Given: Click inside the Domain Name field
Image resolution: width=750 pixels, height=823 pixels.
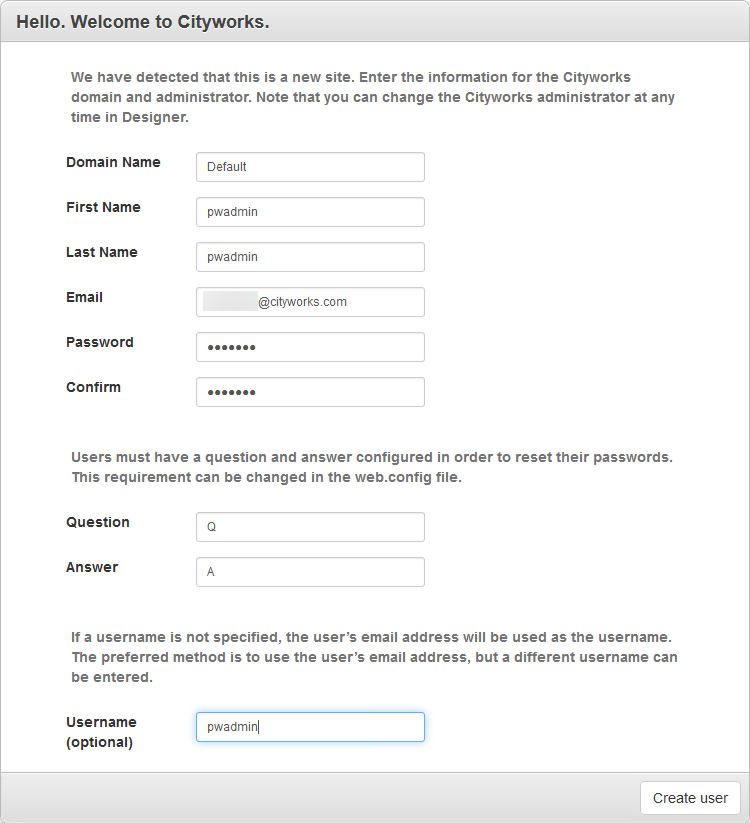Looking at the screenshot, I should pos(310,167).
